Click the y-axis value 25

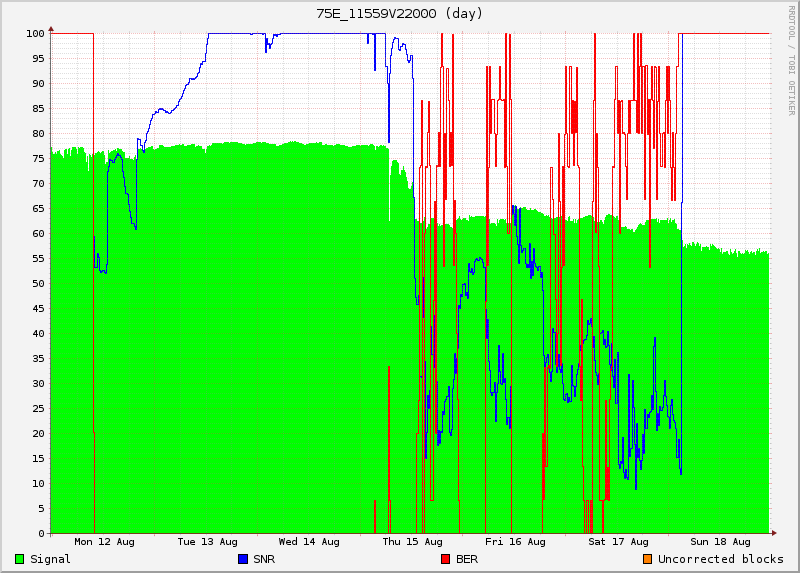38,409
